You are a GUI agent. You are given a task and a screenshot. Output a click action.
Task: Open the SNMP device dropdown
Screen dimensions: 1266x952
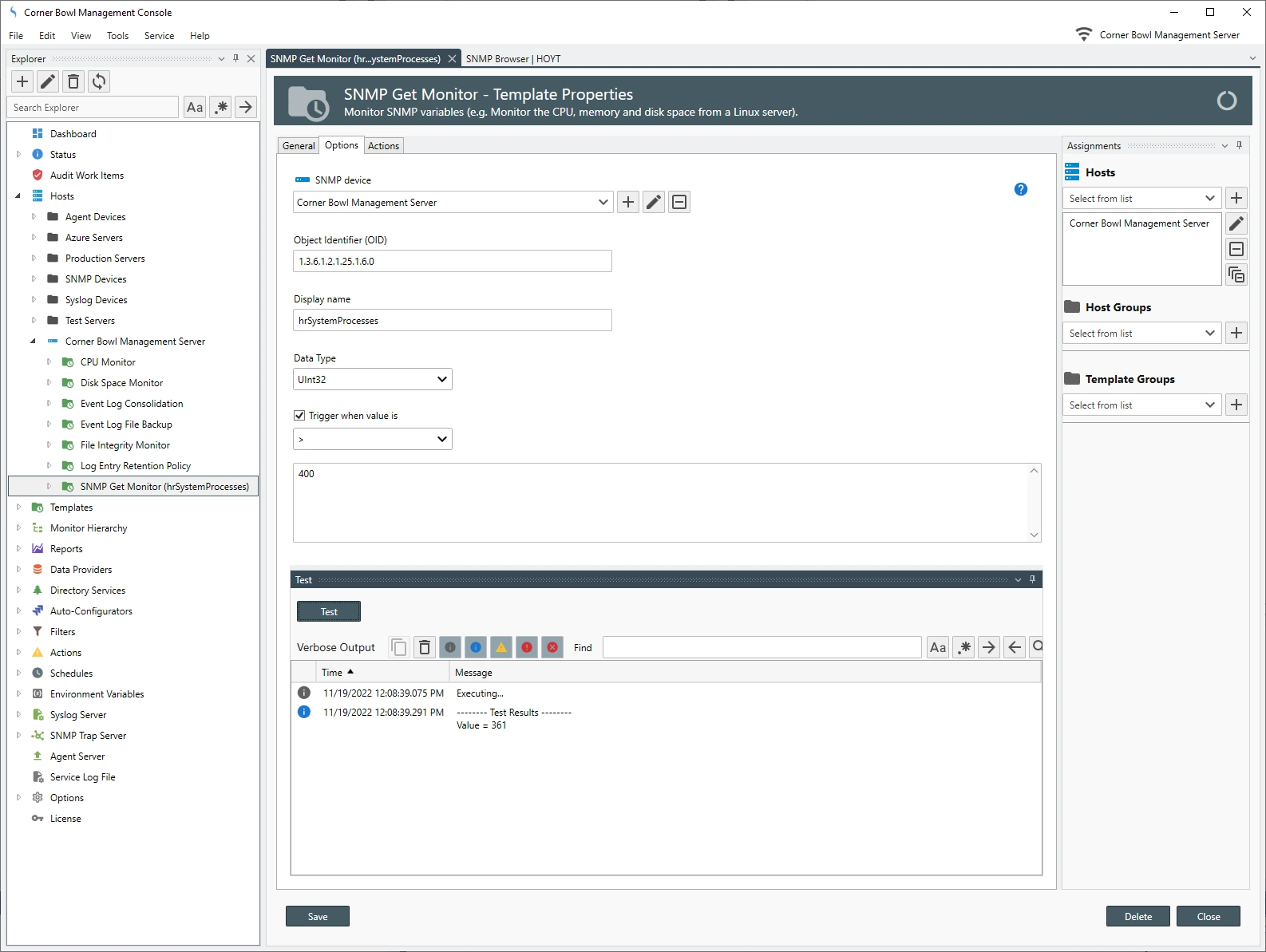452,203
